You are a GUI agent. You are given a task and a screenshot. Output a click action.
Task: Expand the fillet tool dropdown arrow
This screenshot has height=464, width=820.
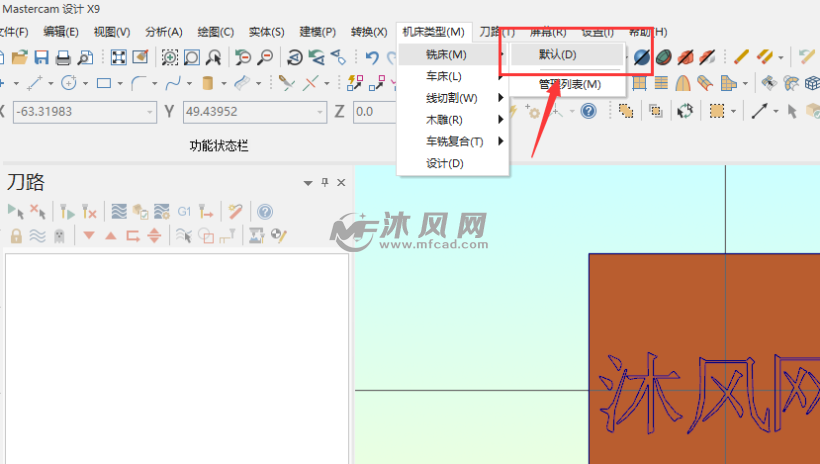coord(154,83)
